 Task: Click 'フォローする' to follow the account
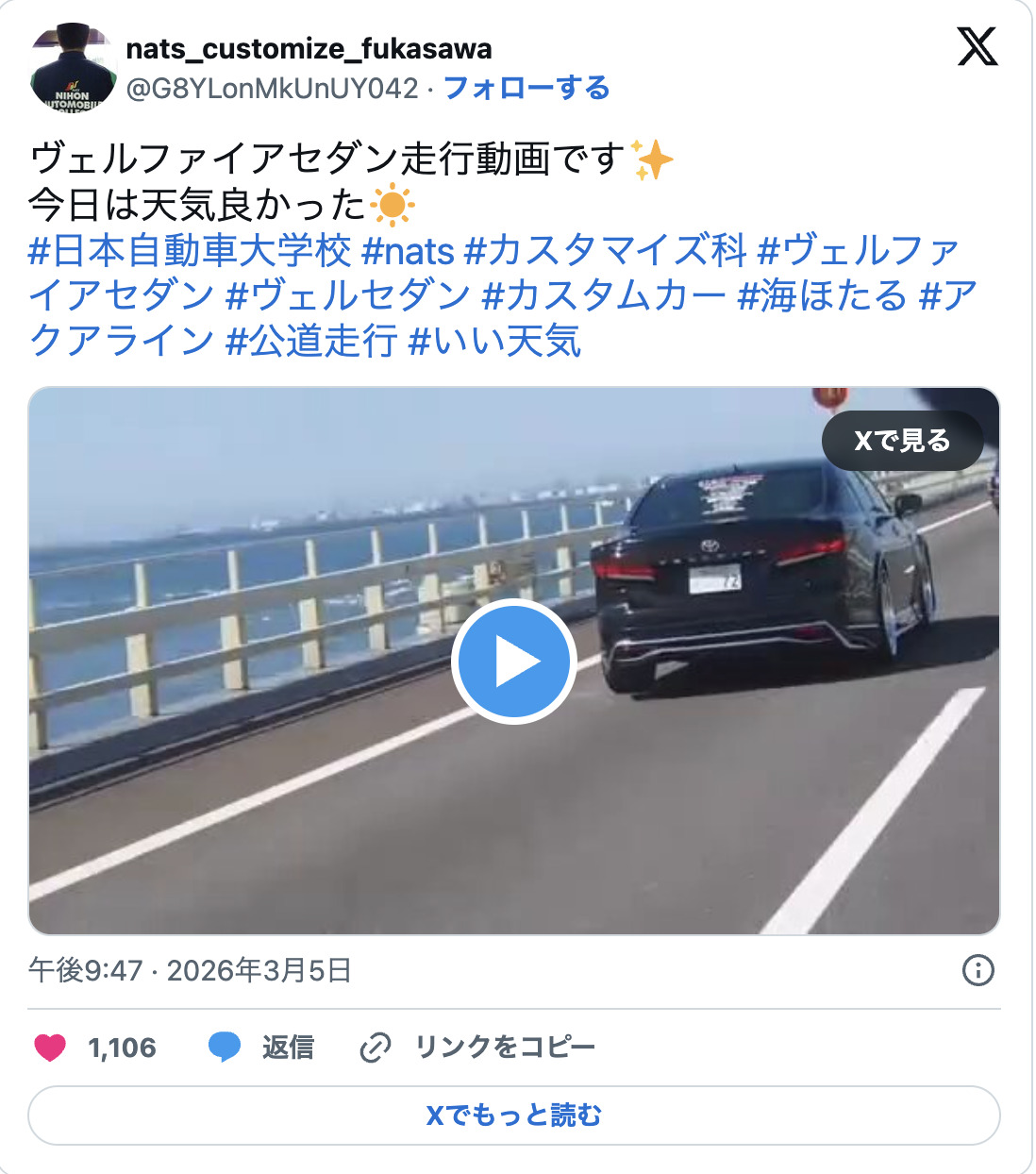click(x=526, y=88)
